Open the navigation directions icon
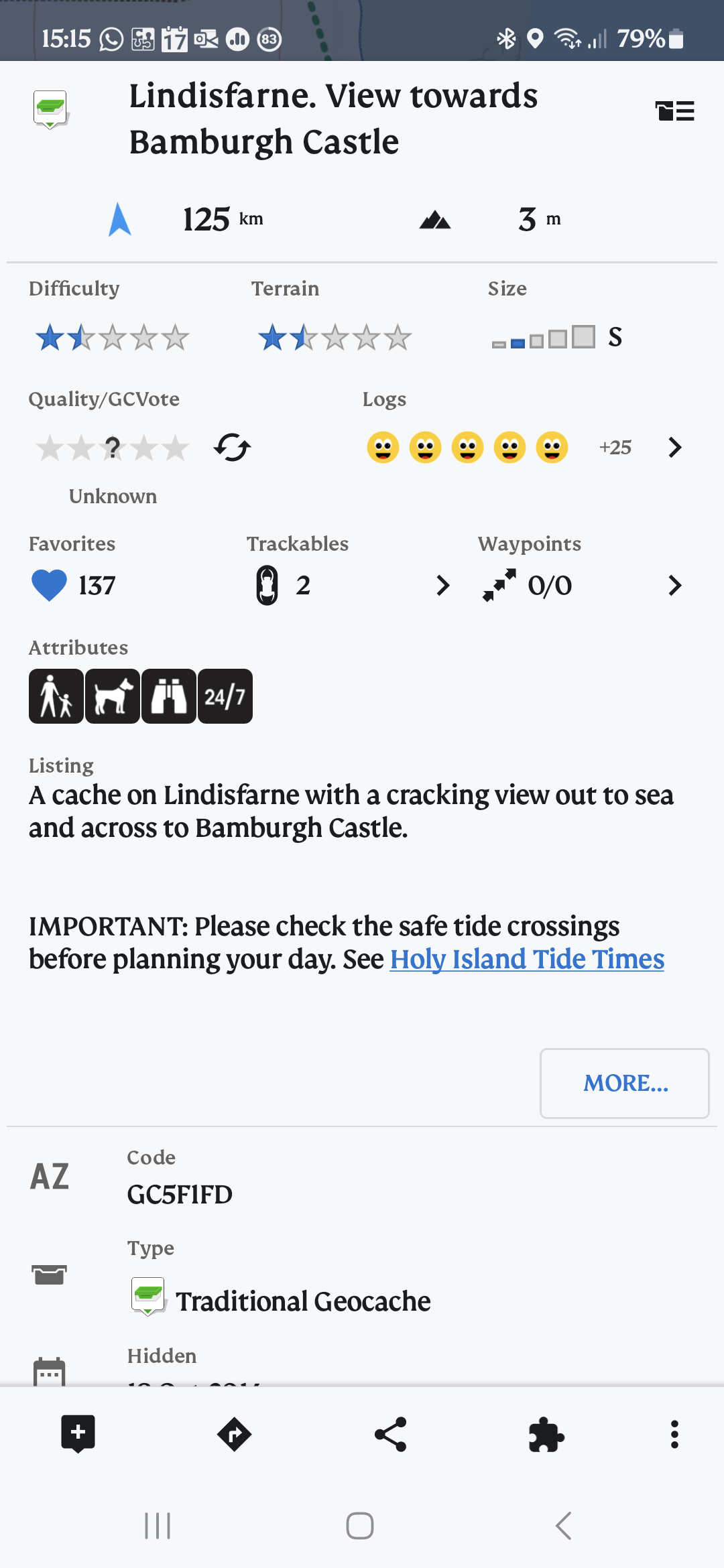Viewport: 724px width, 1568px height. [x=234, y=1435]
